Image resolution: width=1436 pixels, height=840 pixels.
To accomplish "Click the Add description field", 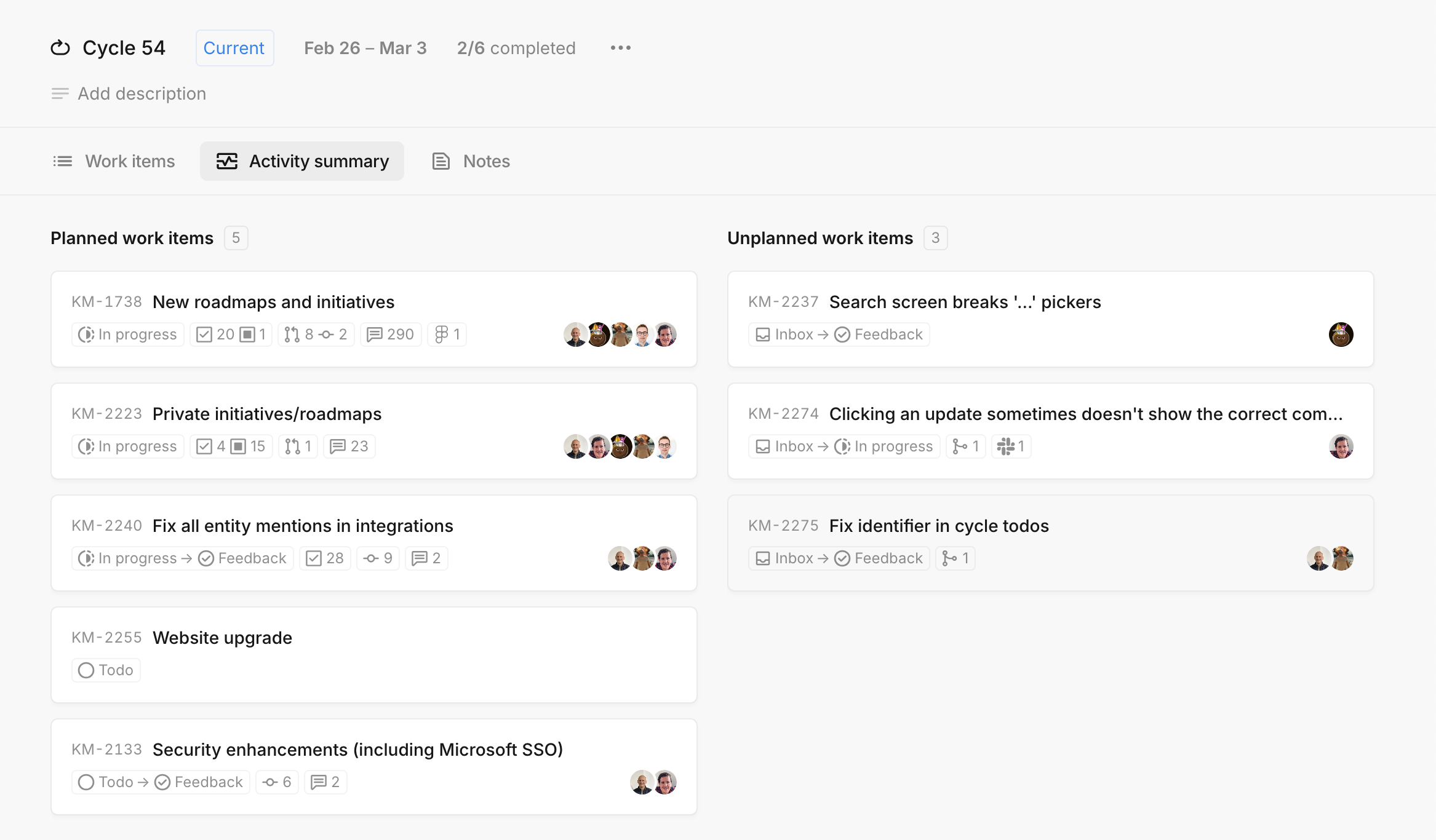I will coord(142,93).
